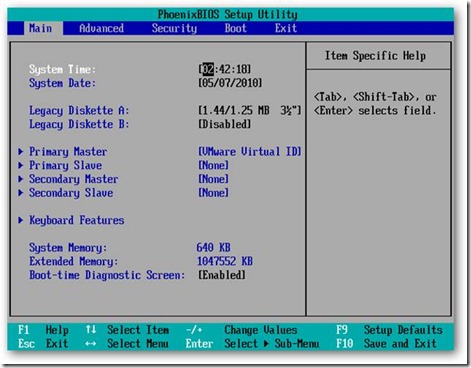Expand arrow next to Primary Master

[x=21, y=152]
